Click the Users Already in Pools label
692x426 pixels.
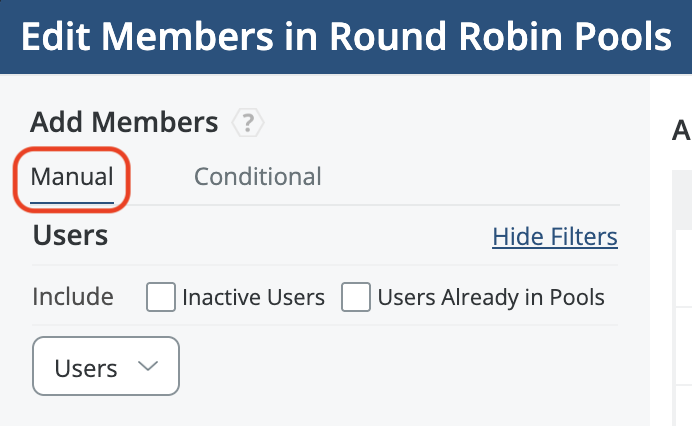490,297
